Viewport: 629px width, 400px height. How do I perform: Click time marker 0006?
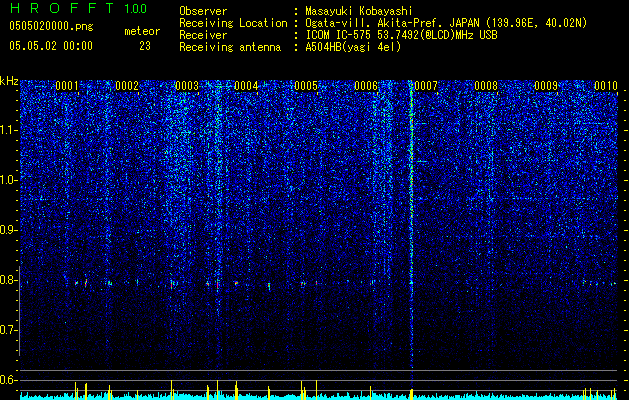click(x=366, y=86)
